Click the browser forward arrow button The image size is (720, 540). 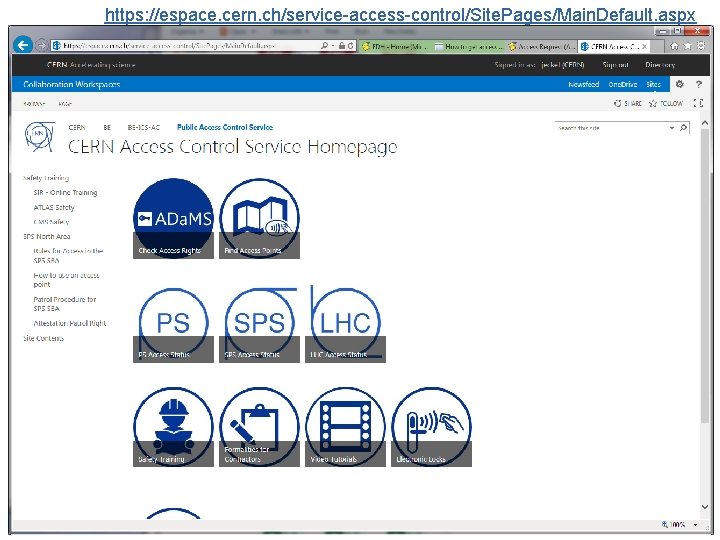coord(41,45)
